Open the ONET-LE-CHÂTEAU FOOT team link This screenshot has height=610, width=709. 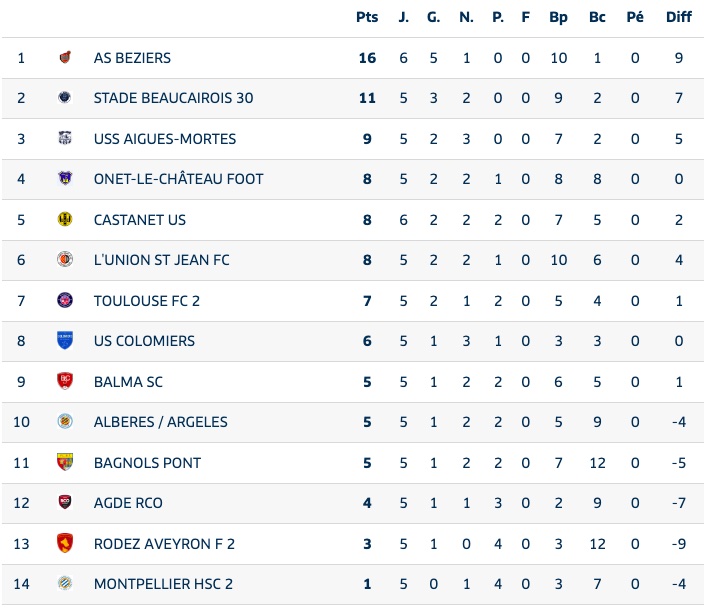(178, 179)
